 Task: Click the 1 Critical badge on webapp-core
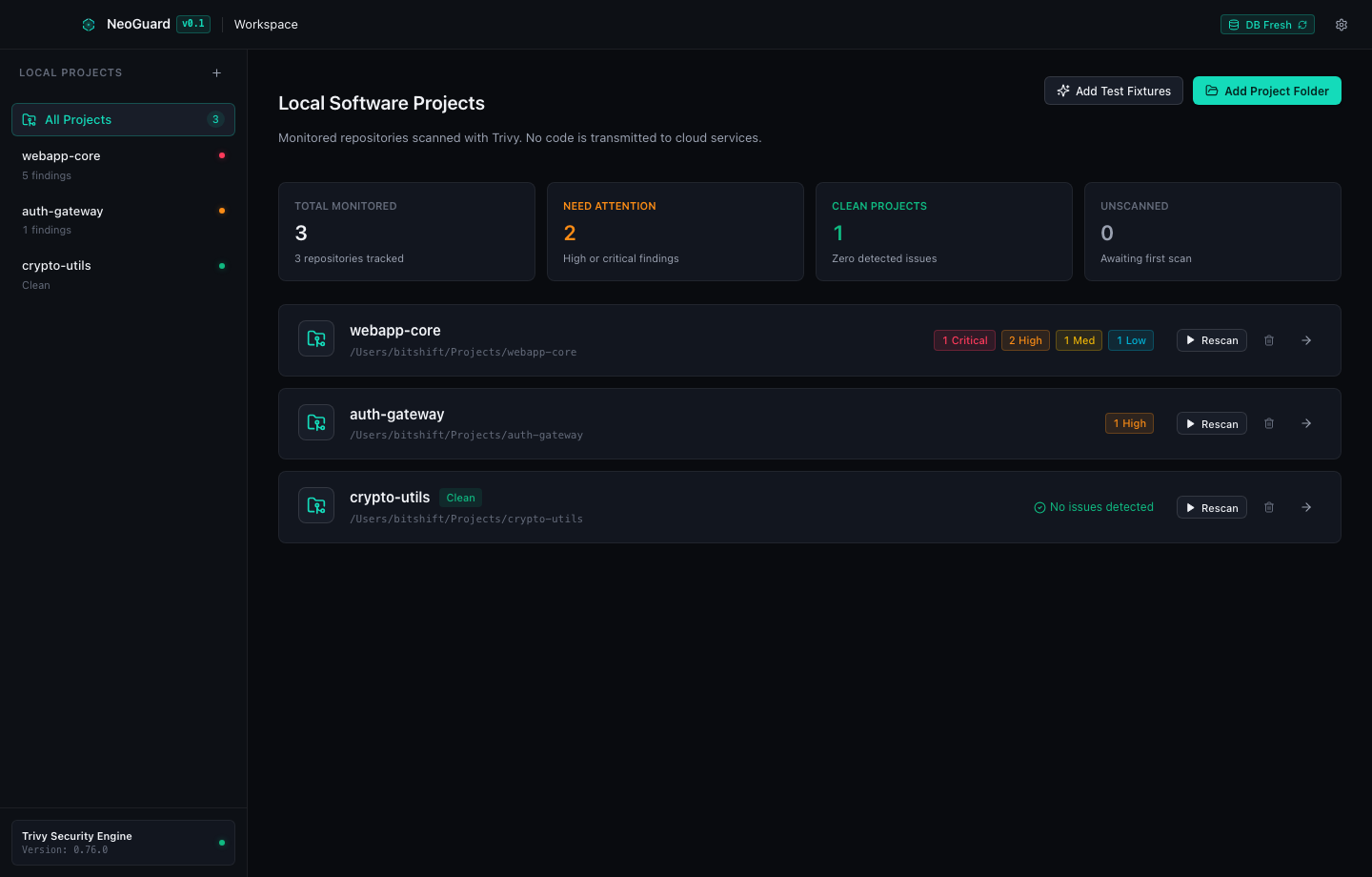[x=964, y=340]
